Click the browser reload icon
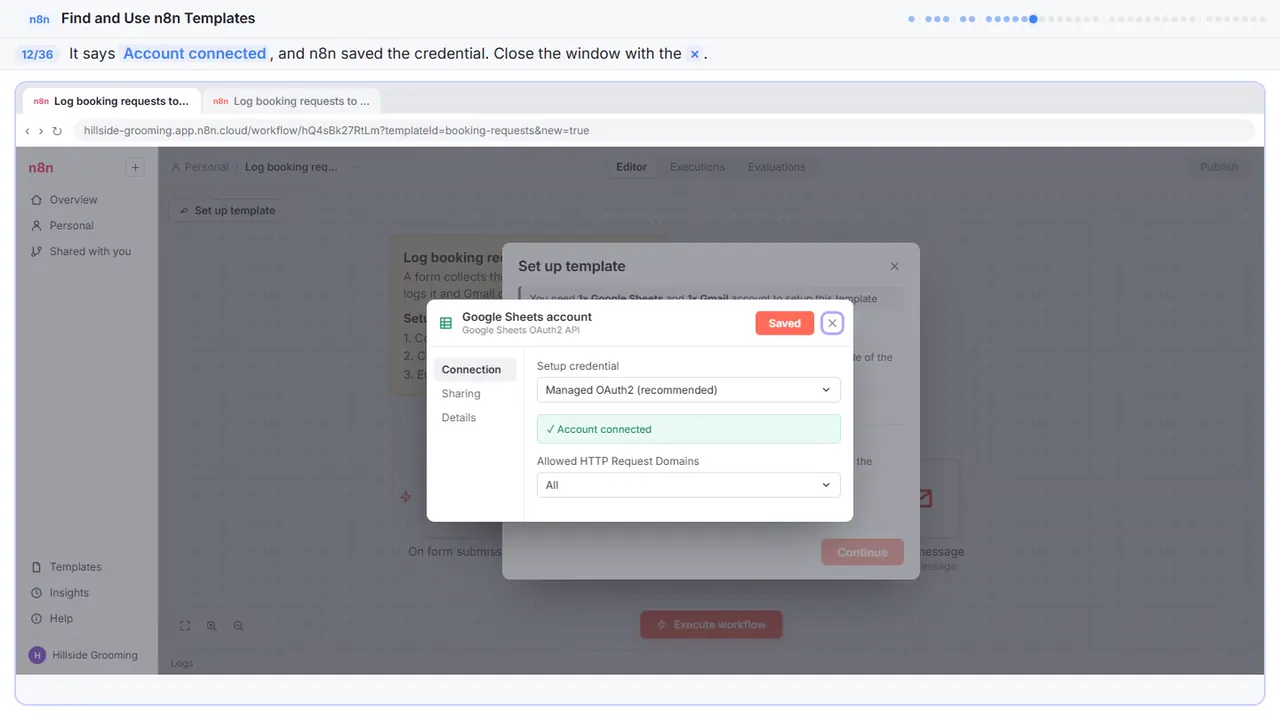The width and height of the screenshot is (1280, 720). click(57, 131)
